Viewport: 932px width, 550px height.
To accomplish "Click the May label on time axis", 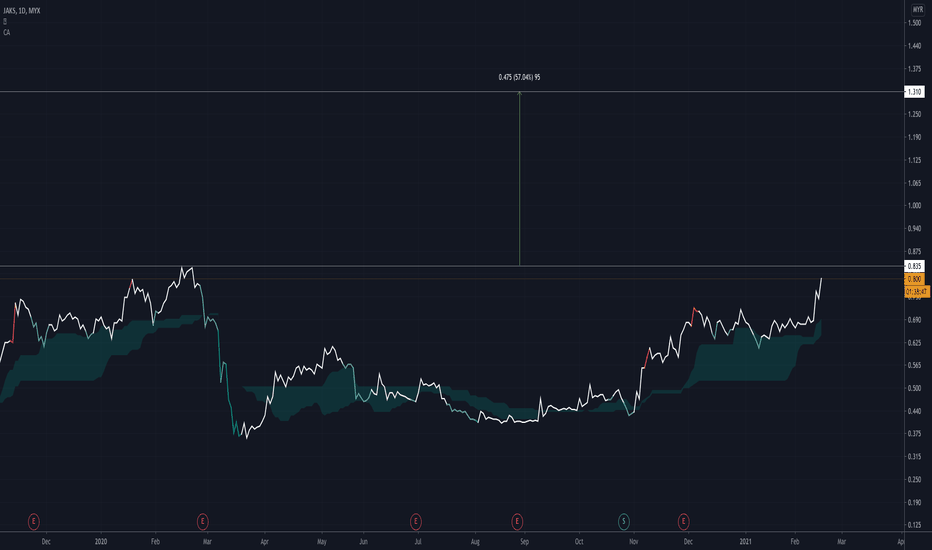I will 322,542.
